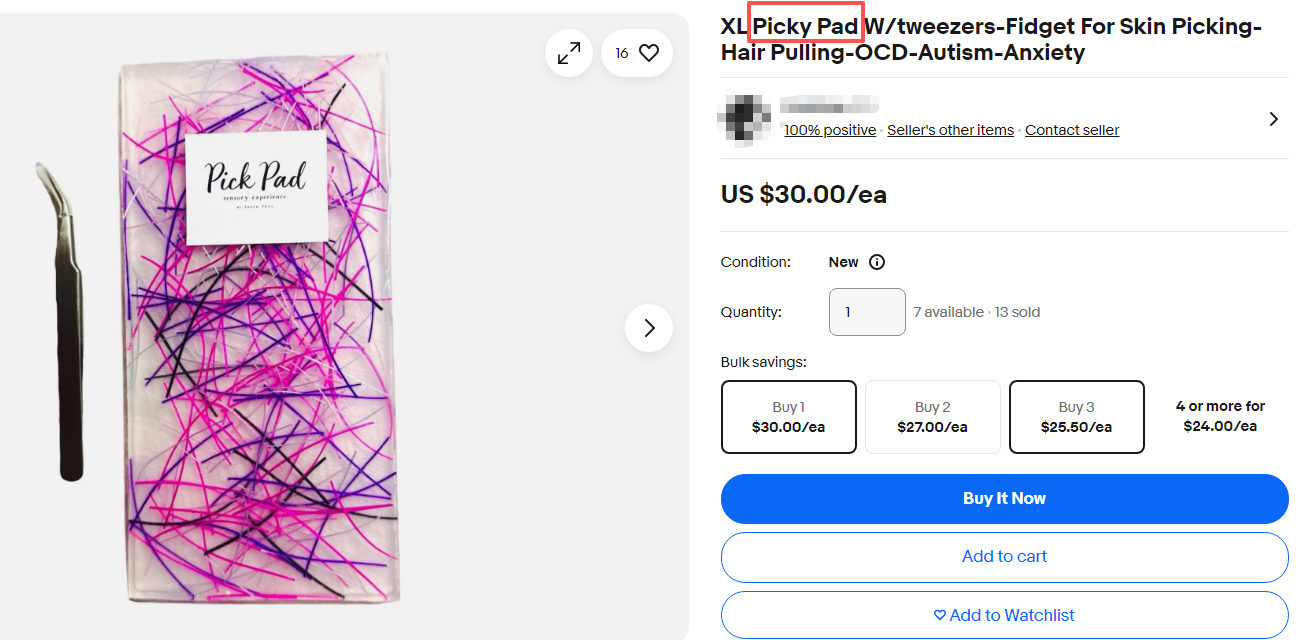Show the next product image
1299x640 pixels.
[649, 328]
